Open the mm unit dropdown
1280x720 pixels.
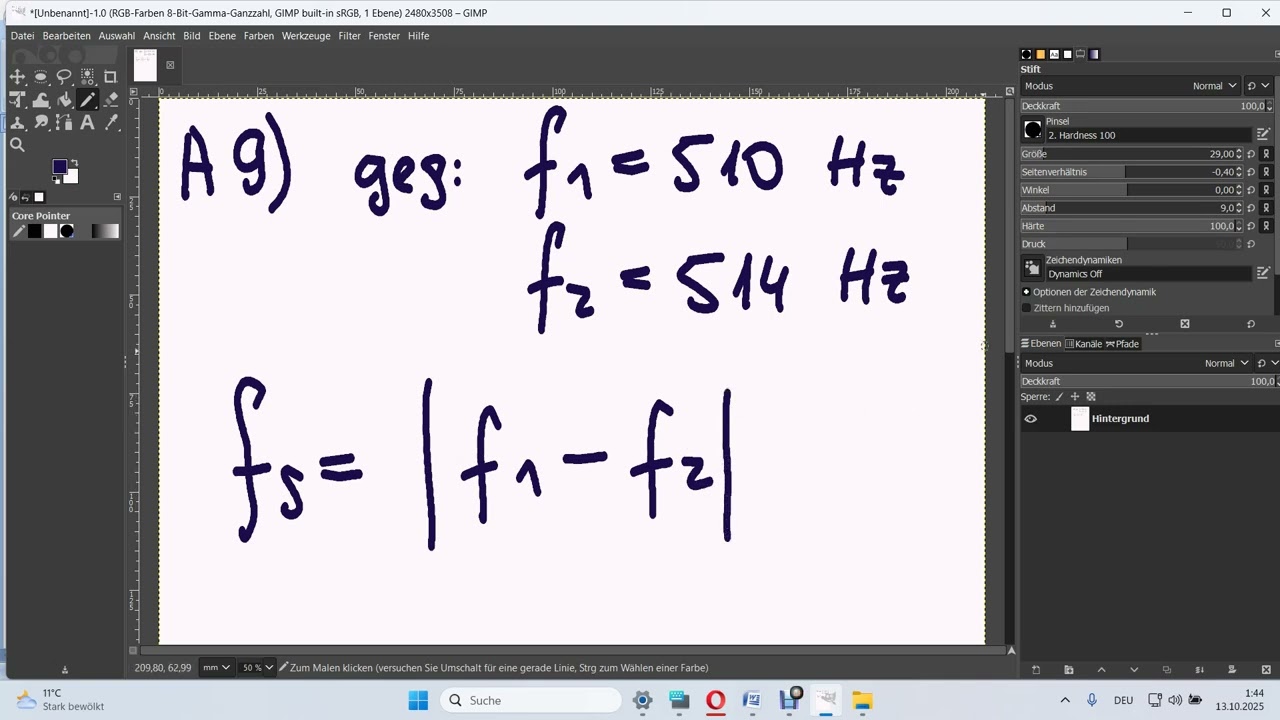216,667
